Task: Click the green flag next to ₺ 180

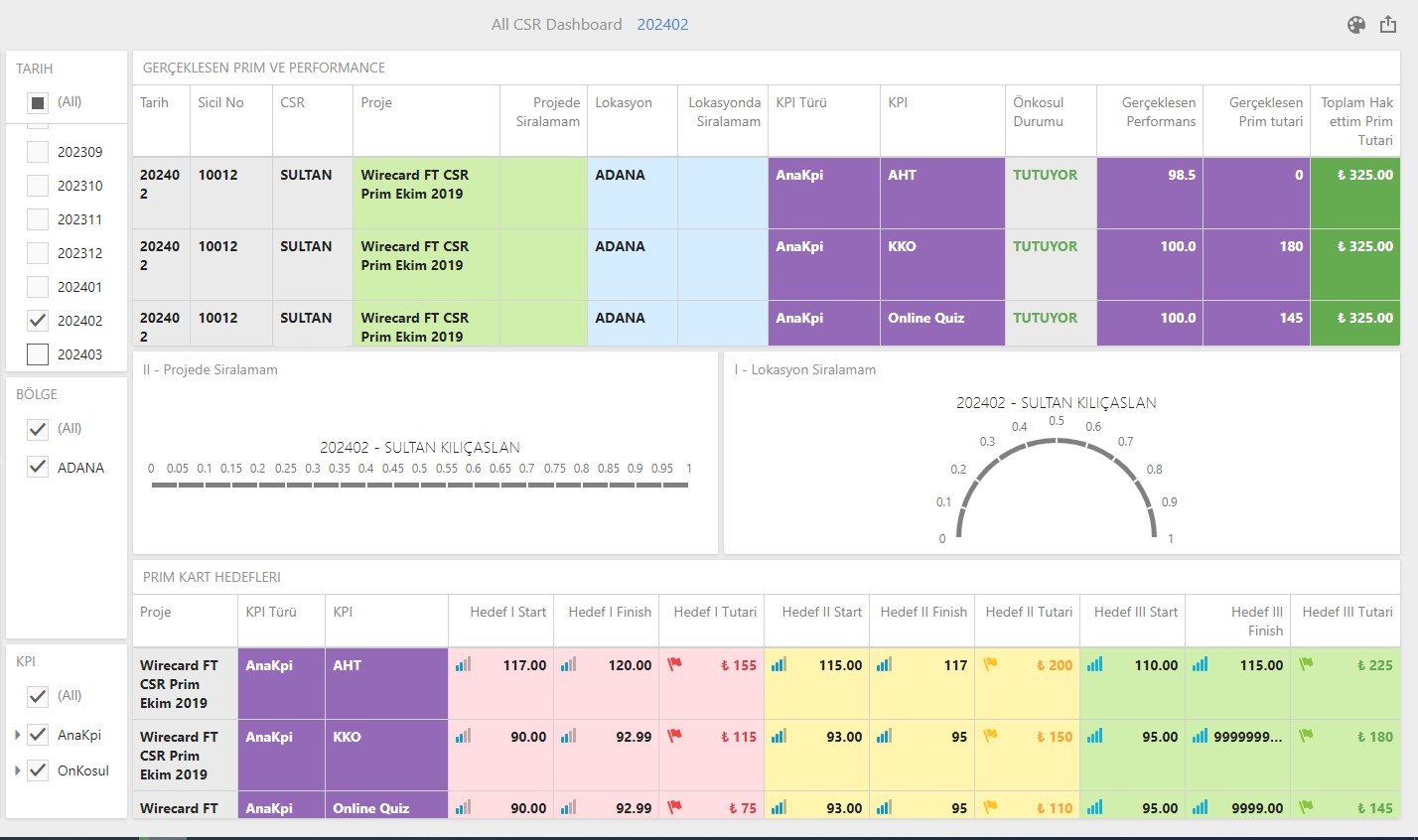Action: 1306,737
